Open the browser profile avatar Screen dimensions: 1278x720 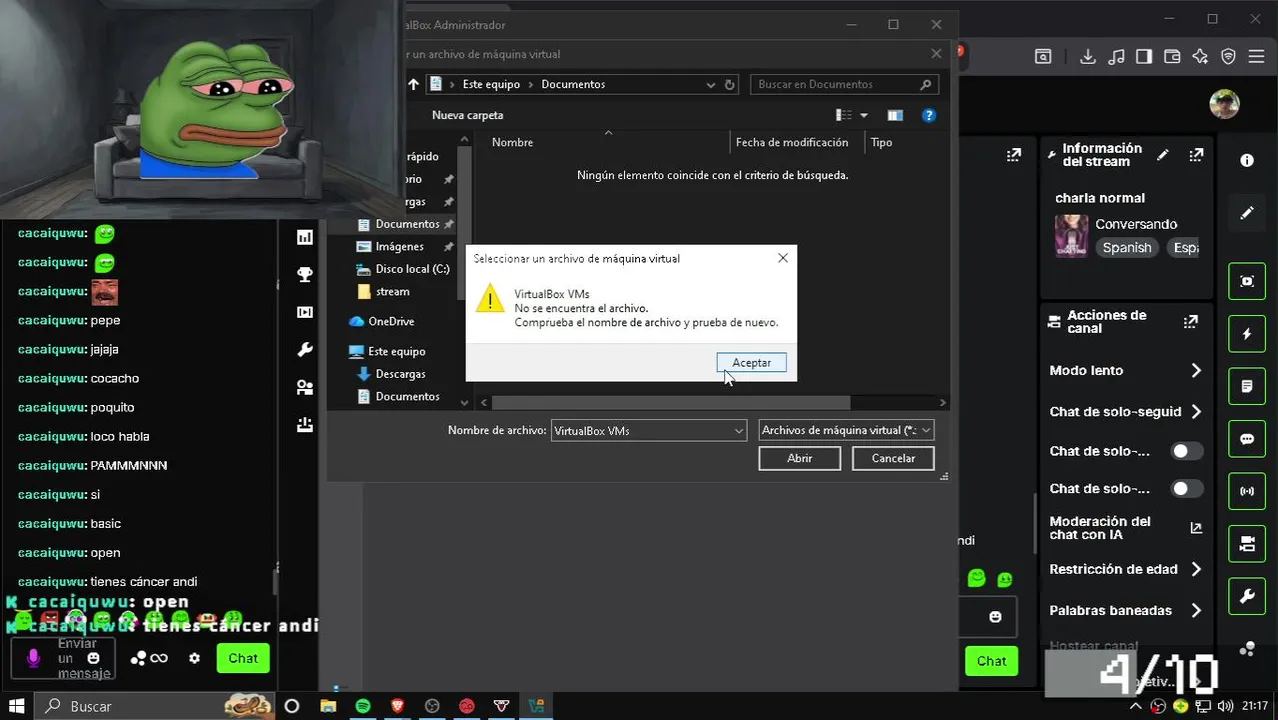tap(1224, 103)
